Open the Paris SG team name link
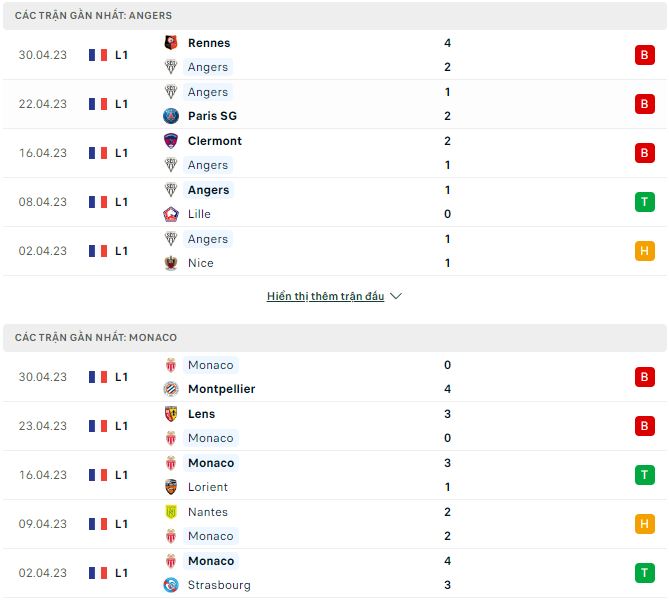The width and height of the screenshot is (669, 600). coord(212,116)
